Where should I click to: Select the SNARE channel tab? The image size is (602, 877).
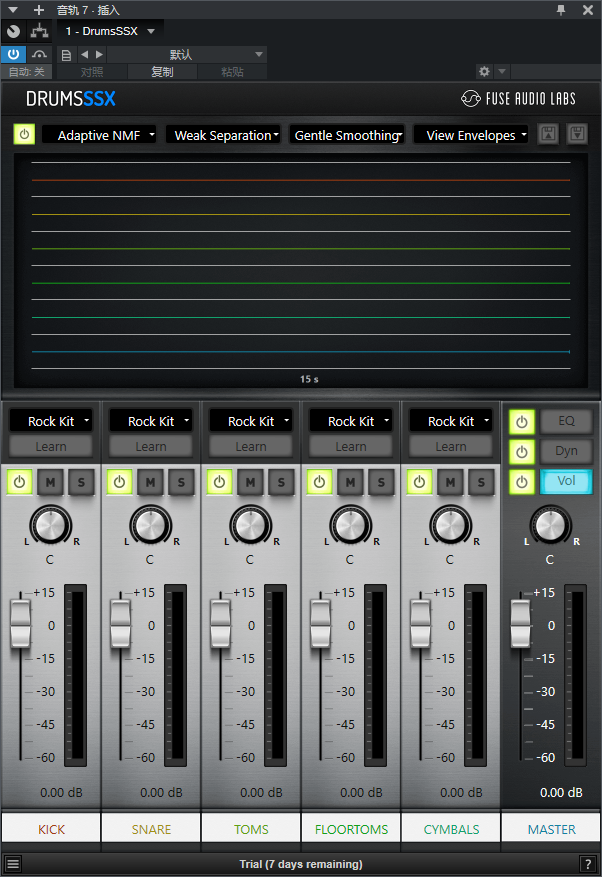point(151,829)
